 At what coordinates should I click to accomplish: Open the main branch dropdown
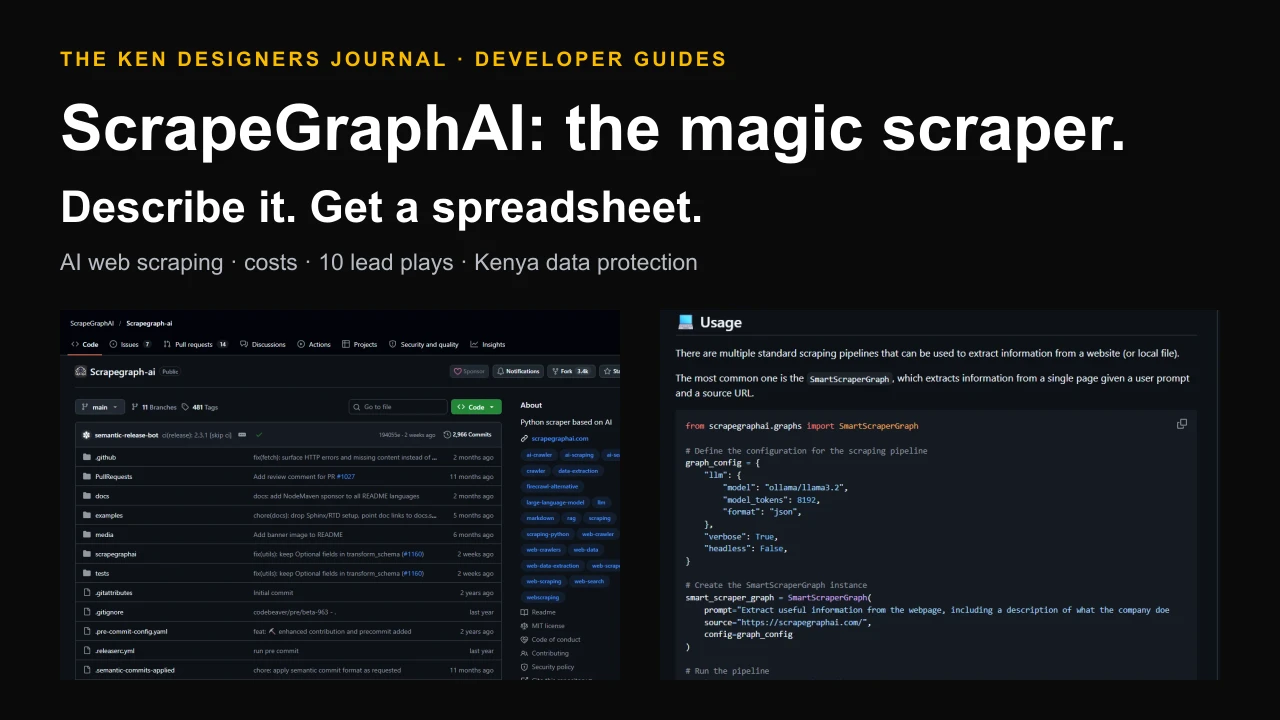coord(100,407)
